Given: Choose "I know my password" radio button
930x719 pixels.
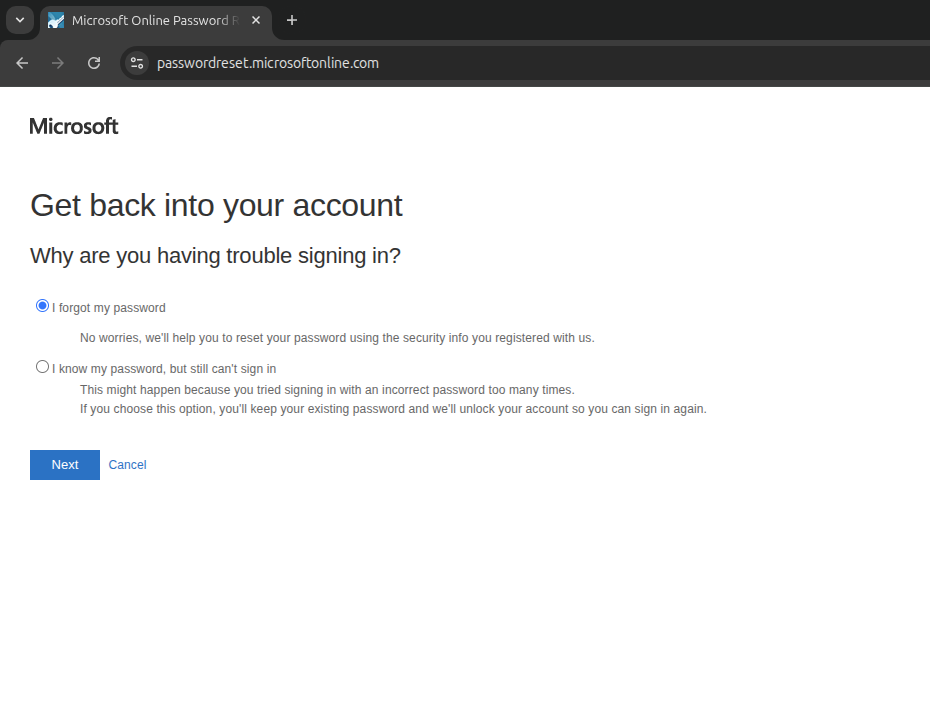Looking at the screenshot, I should coord(42,367).
